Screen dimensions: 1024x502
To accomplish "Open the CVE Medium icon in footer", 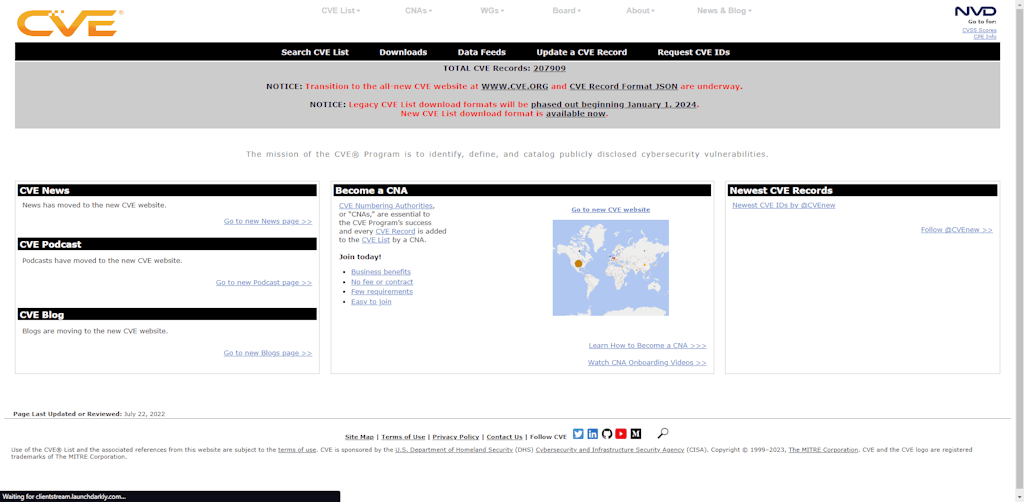I will (635, 434).
